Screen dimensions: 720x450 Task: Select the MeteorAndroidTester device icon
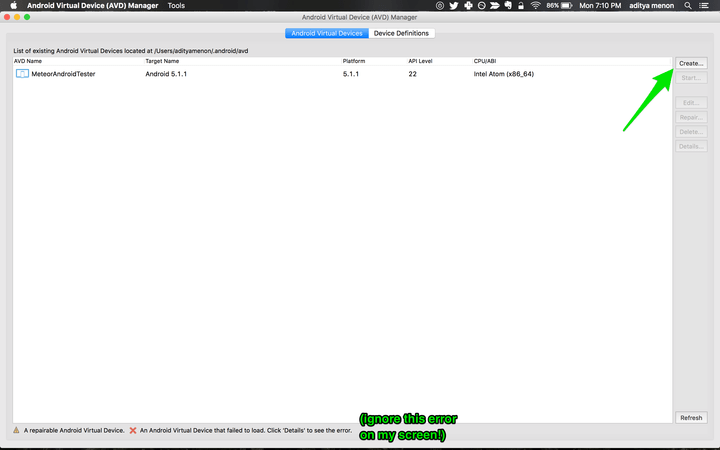pos(22,73)
